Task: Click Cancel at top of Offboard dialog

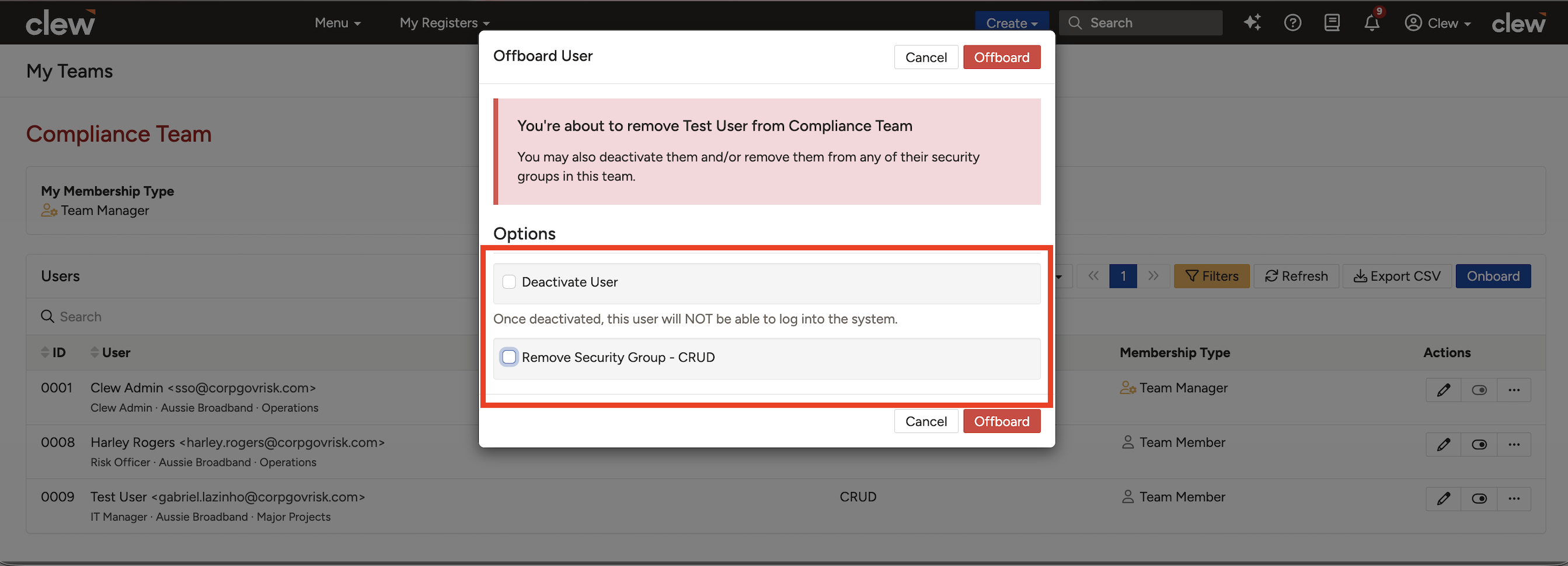Action: [926, 57]
